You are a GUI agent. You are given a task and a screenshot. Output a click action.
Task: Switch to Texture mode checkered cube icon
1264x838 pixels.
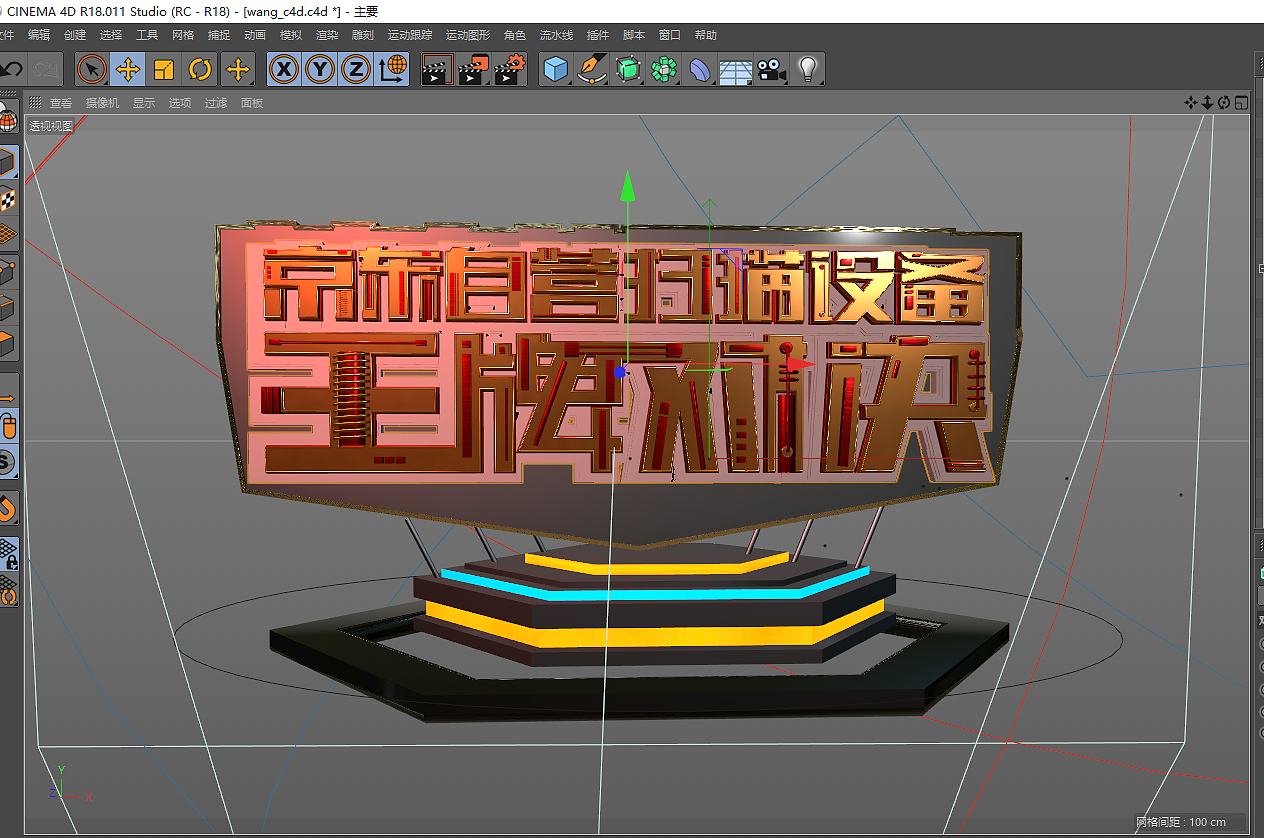[8, 199]
